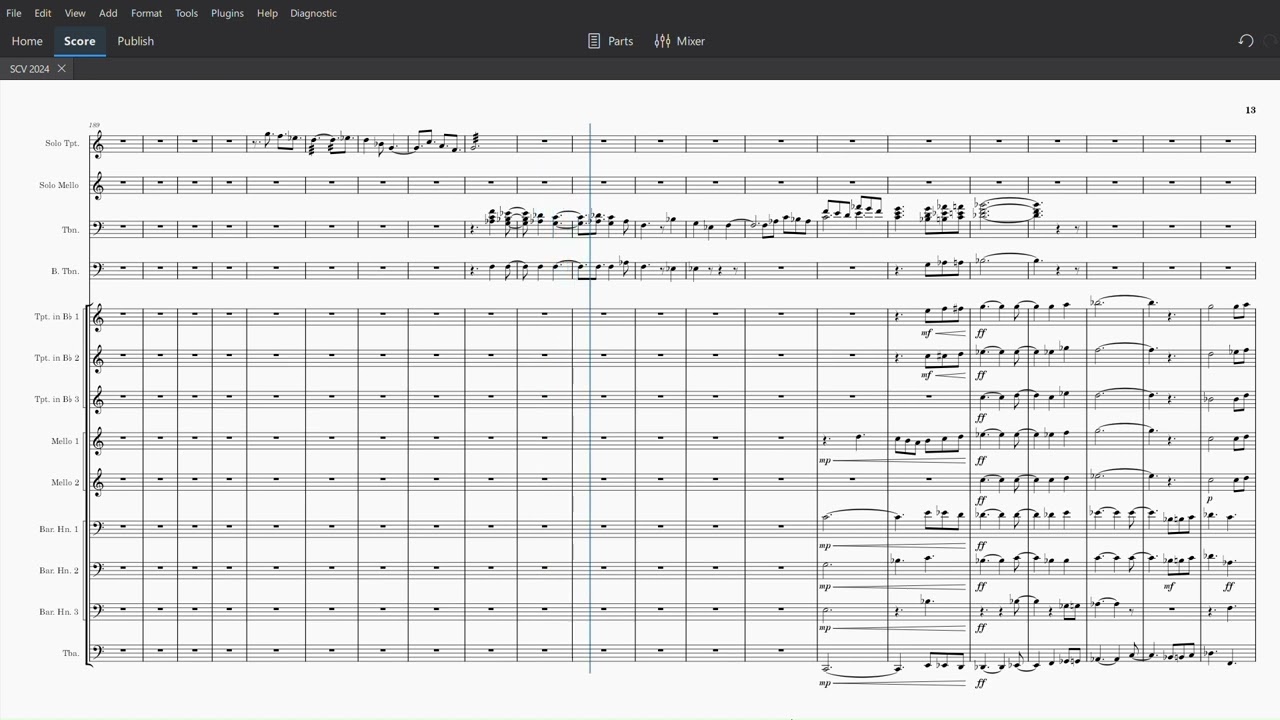The height and width of the screenshot is (720, 1280).
Task: Click the Undo arrow icon
Action: tap(1246, 41)
